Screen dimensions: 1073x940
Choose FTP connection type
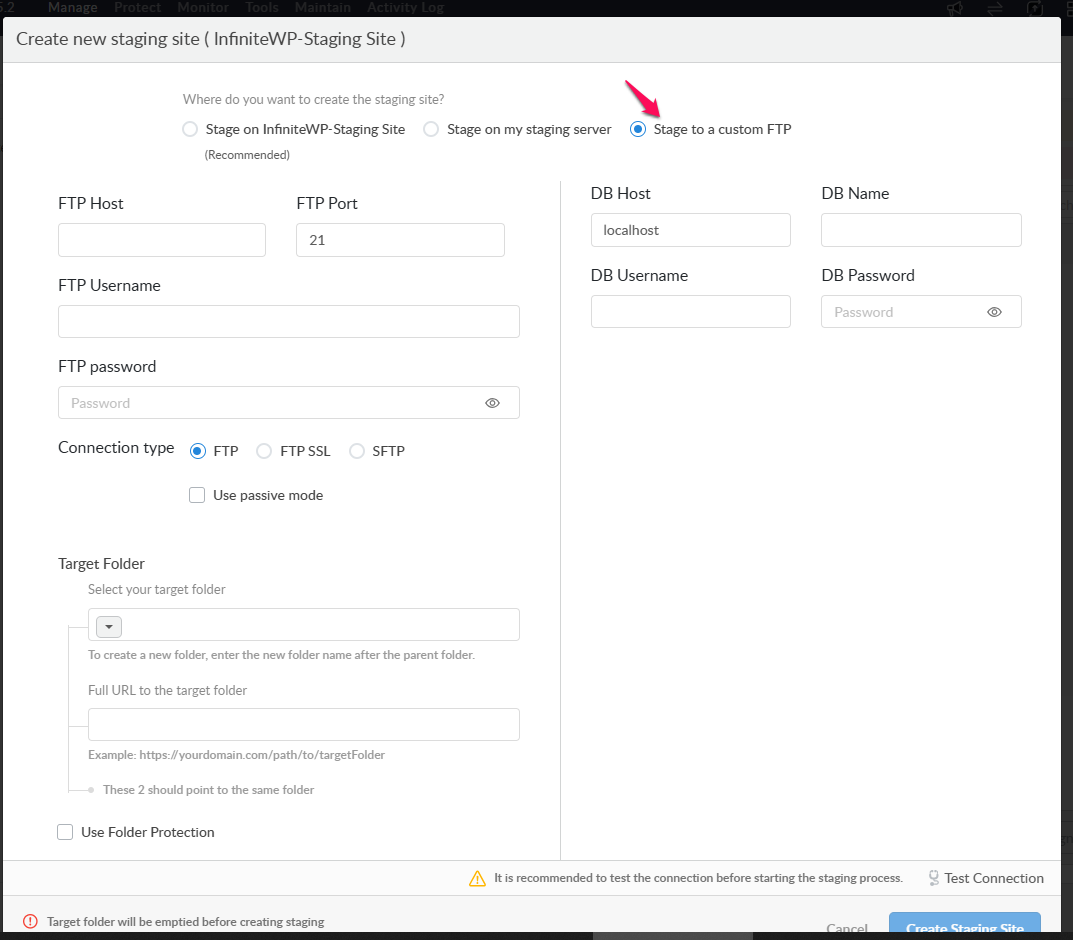pyautogui.click(x=198, y=451)
